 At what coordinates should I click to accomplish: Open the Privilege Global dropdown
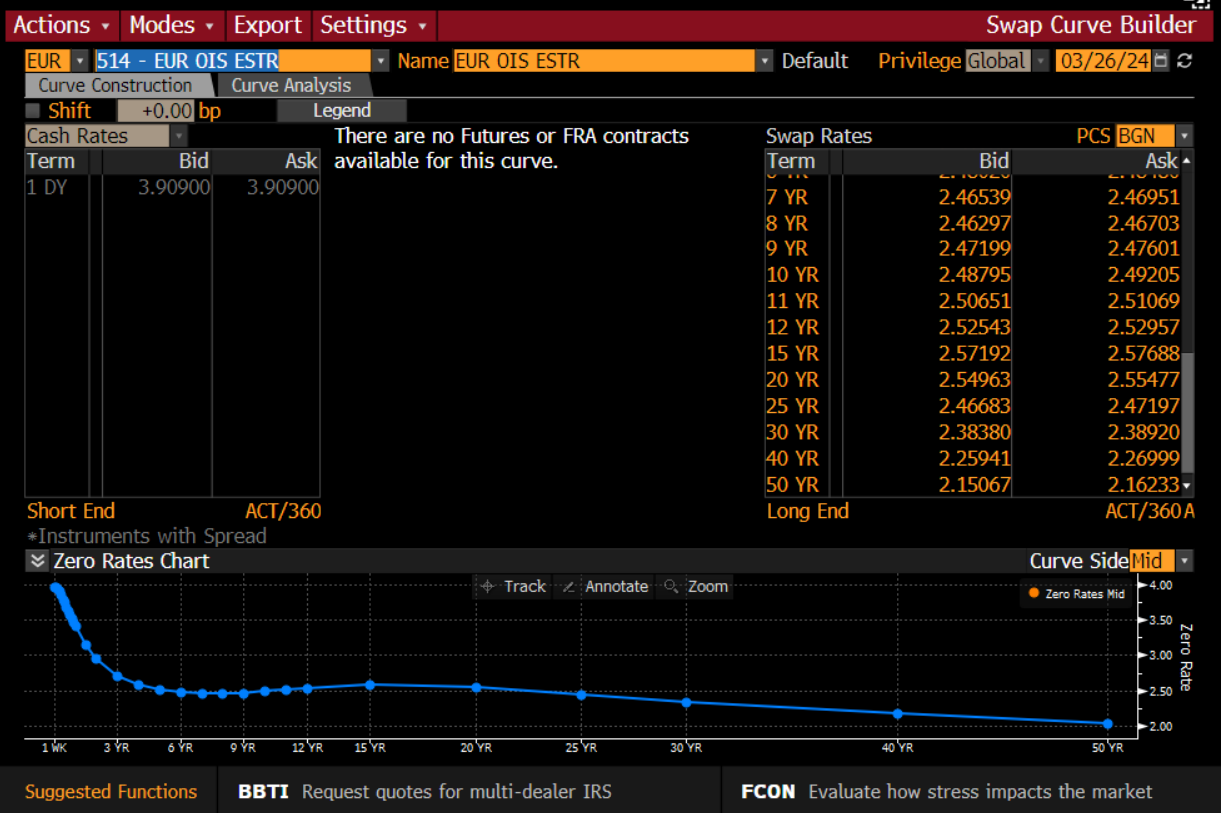(1040, 61)
